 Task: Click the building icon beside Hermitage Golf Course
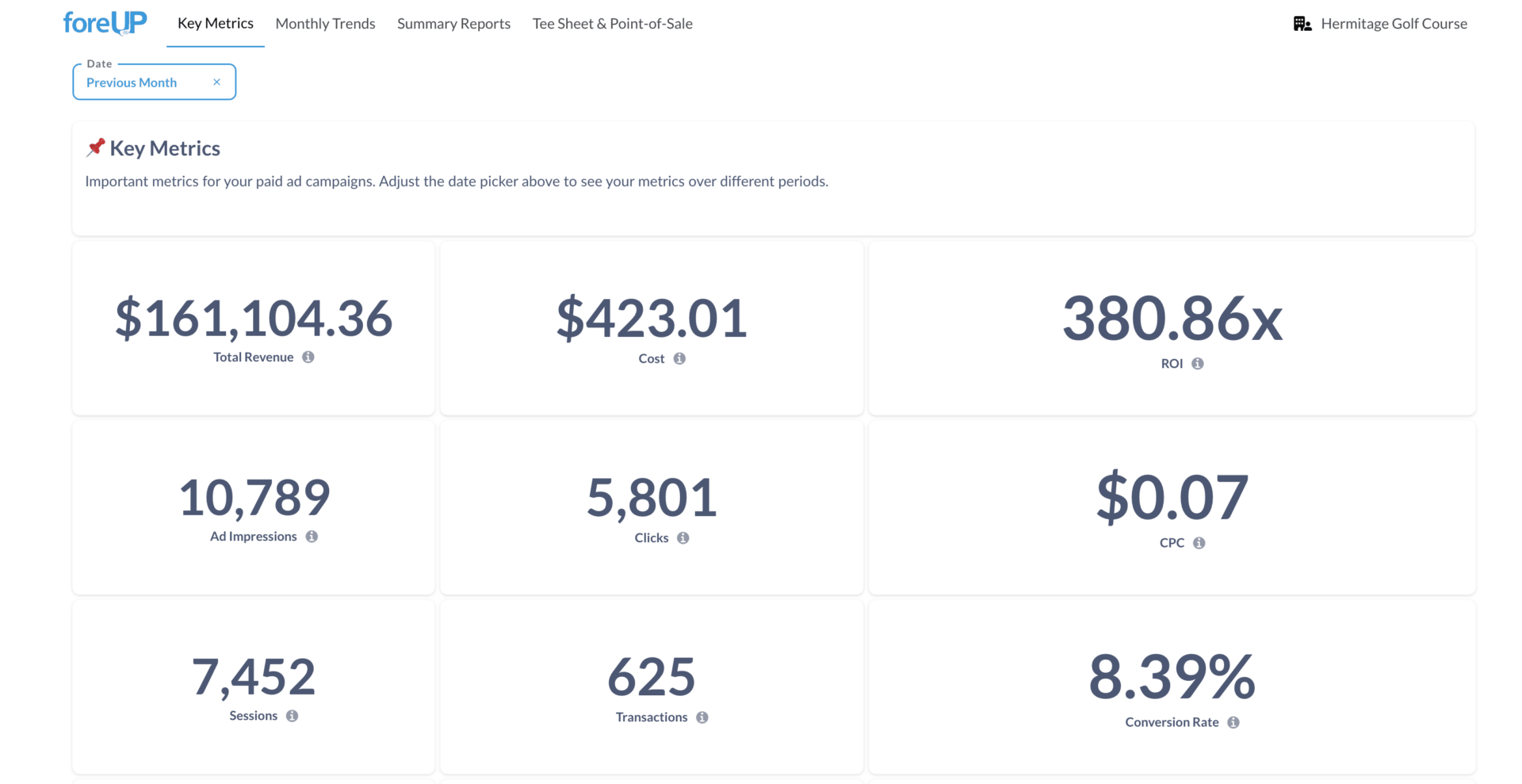click(x=1302, y=24)
